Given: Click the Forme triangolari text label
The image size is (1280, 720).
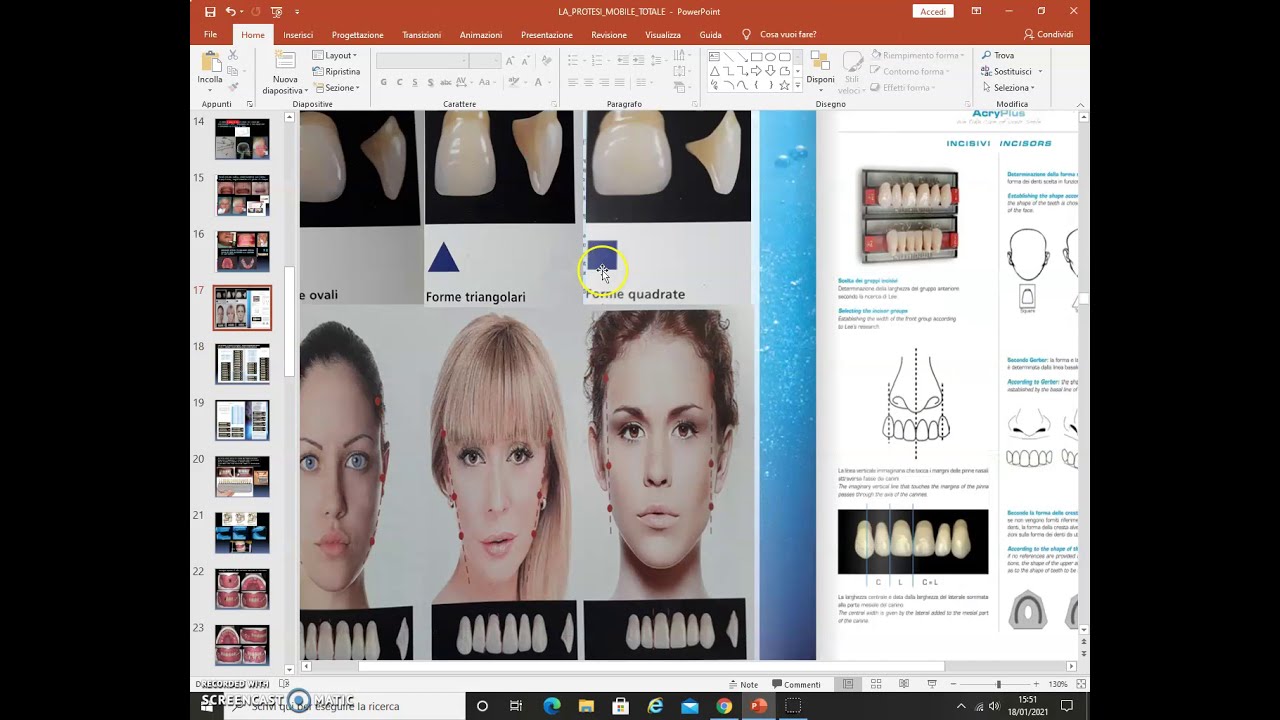Looking at the screenshot, I should pos(475,297).
